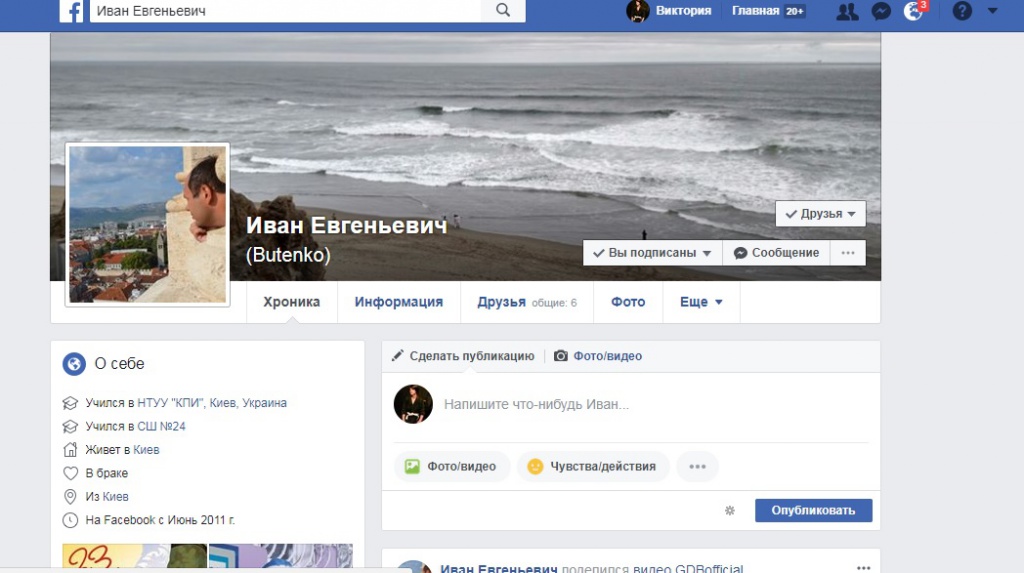Click the Опубликовать button
The image size is (1024, 573).
point(813,510)
